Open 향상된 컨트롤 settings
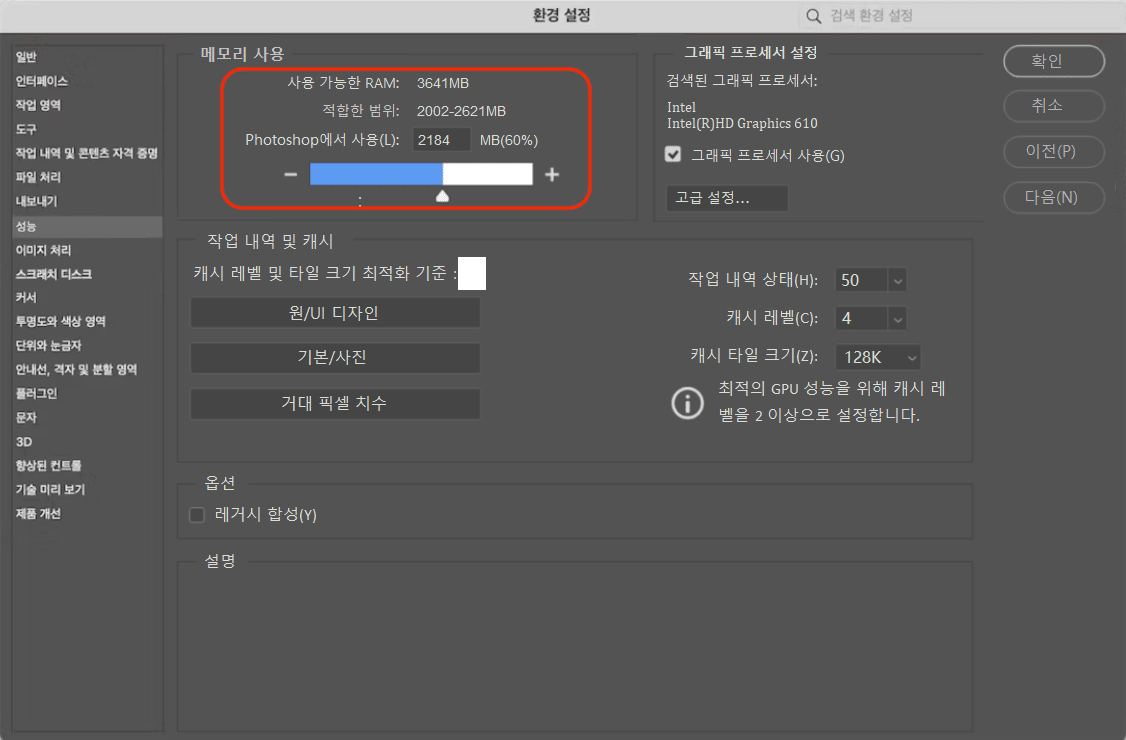 coord(48,466)
